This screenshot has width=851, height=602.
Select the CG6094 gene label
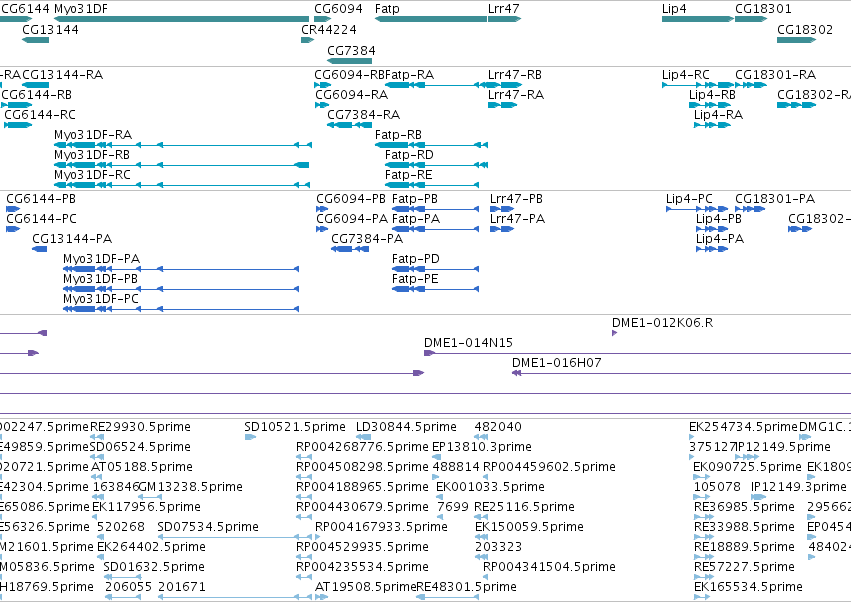coord(338,9)
